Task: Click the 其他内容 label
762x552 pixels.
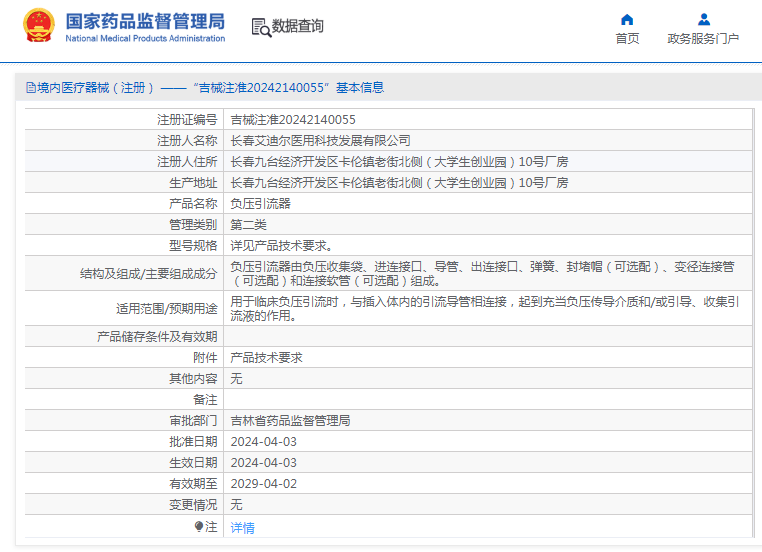Action: 193,379
